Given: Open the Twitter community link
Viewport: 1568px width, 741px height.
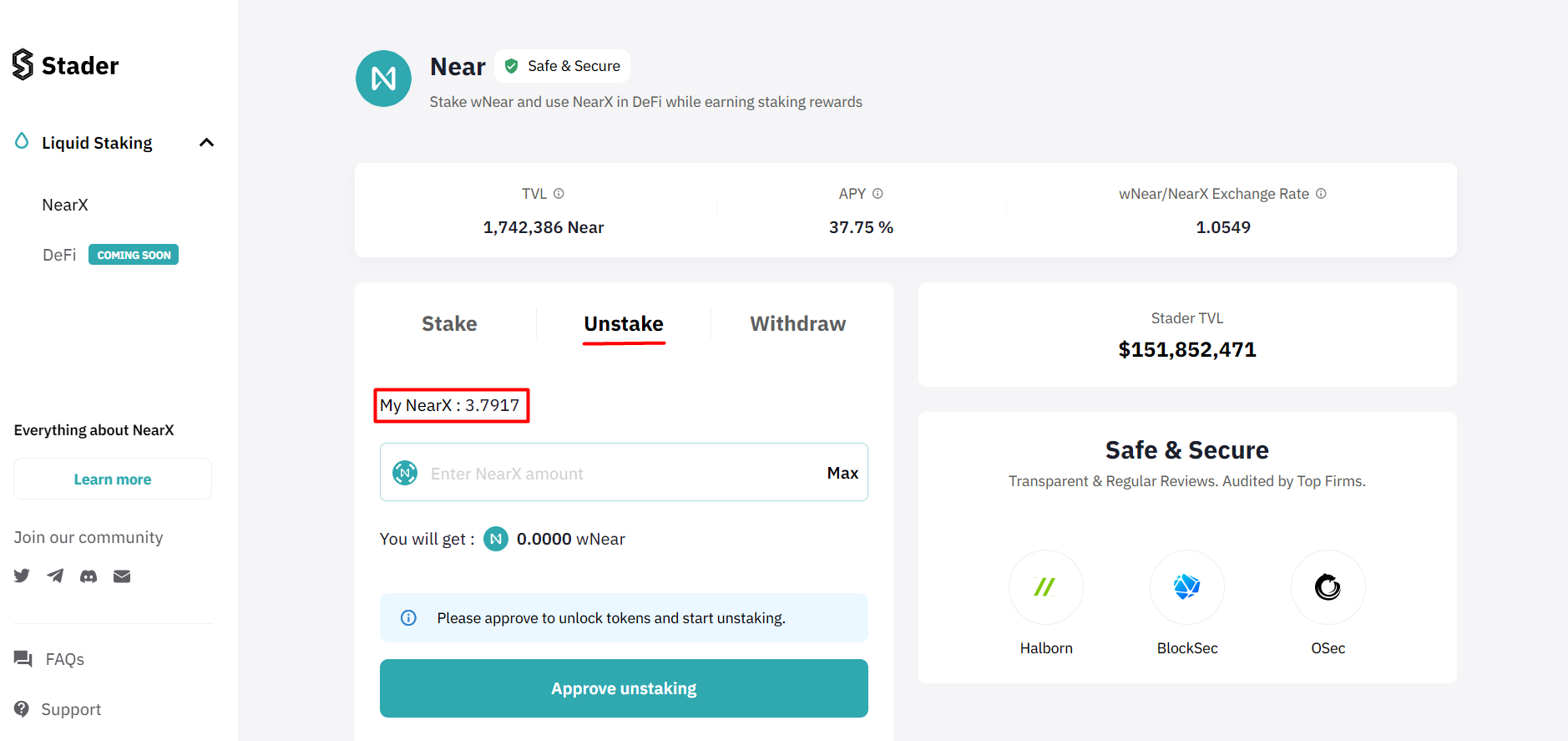Looking at the screenshot, I should tap(22, 576).
